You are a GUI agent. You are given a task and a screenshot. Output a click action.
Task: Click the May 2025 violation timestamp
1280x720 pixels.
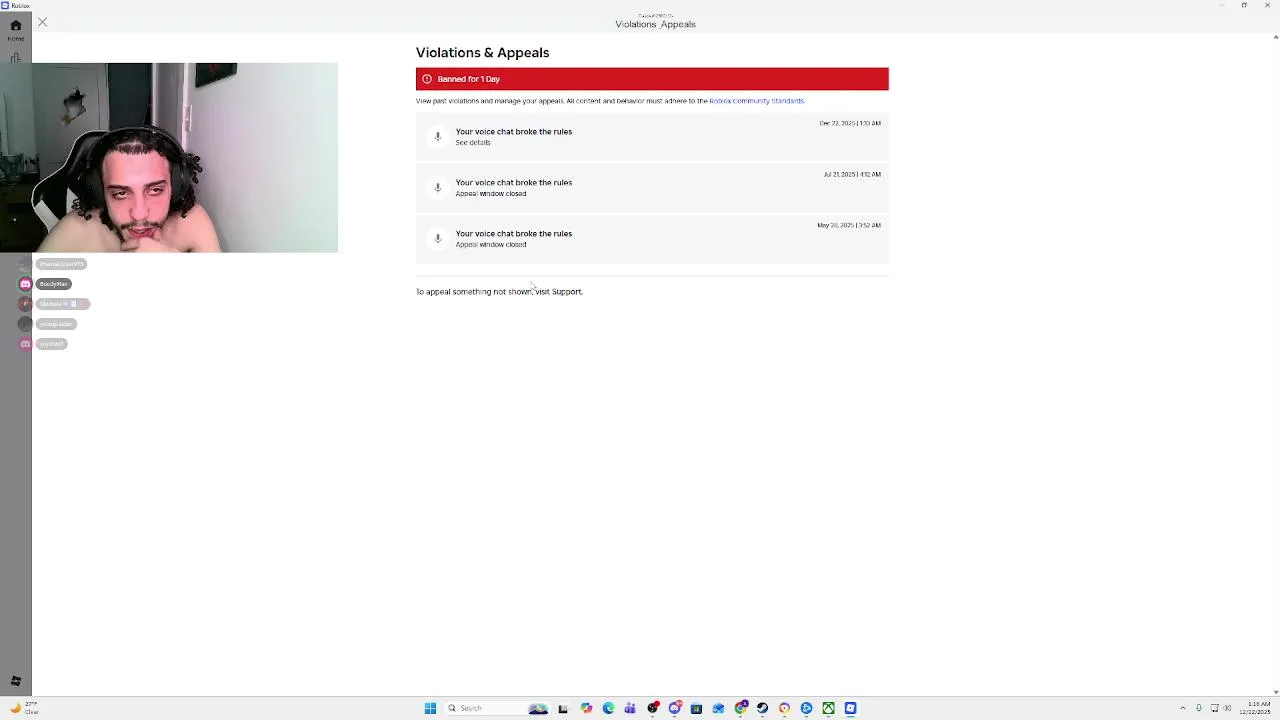click(x=849, y=225)
